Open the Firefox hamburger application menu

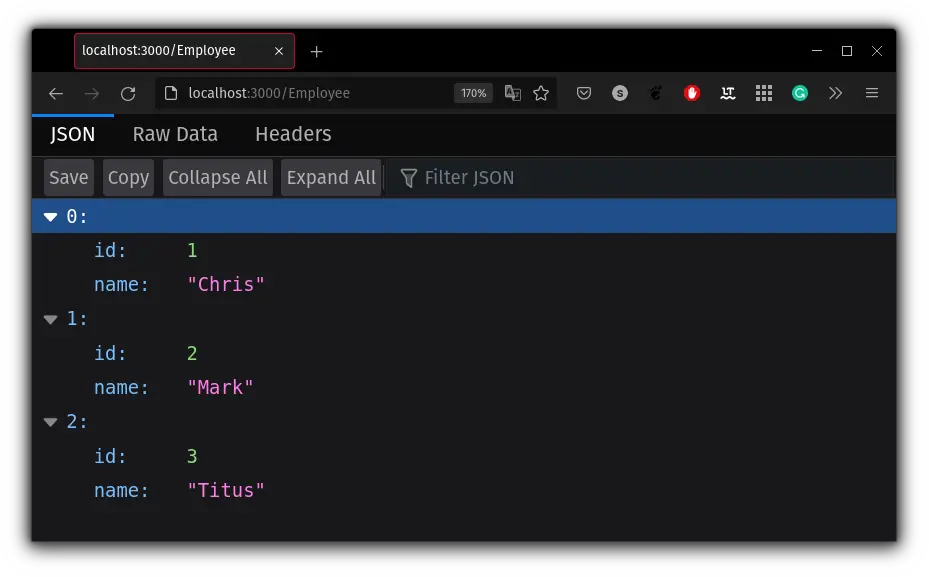tap(872, 93)
